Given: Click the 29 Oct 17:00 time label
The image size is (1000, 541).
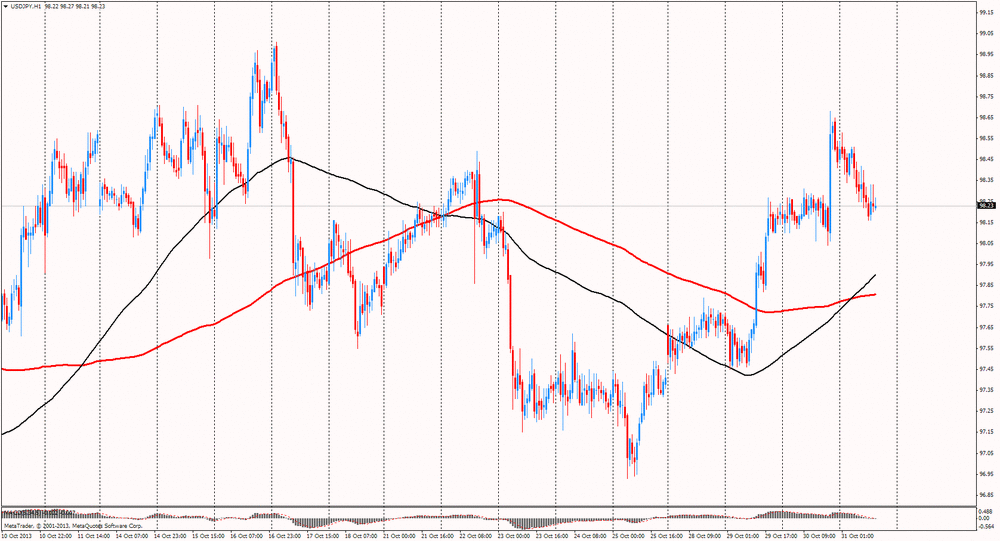Looking at the screenshot, I should pos(779,537).
